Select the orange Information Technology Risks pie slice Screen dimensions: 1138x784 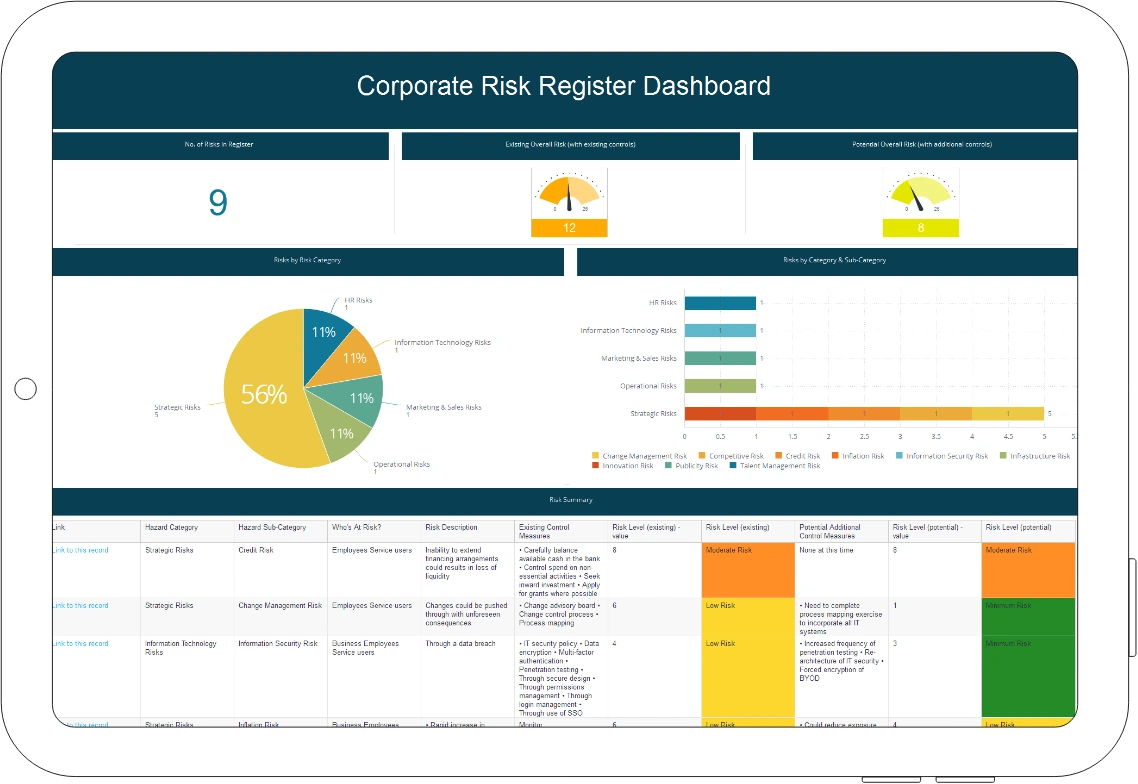354,357
